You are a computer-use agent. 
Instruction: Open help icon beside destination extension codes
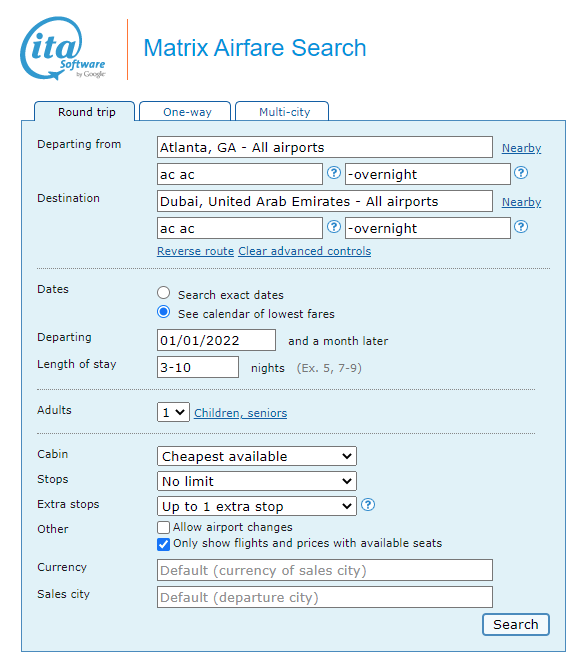coord(521,227)
